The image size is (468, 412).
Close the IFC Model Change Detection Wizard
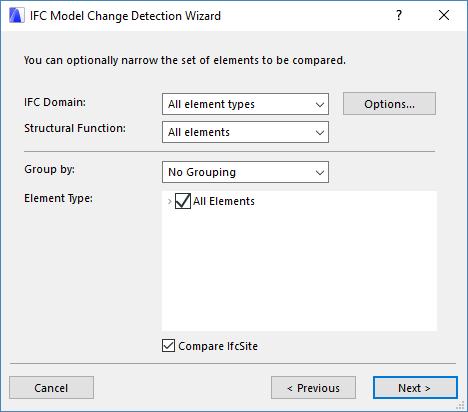444,15
